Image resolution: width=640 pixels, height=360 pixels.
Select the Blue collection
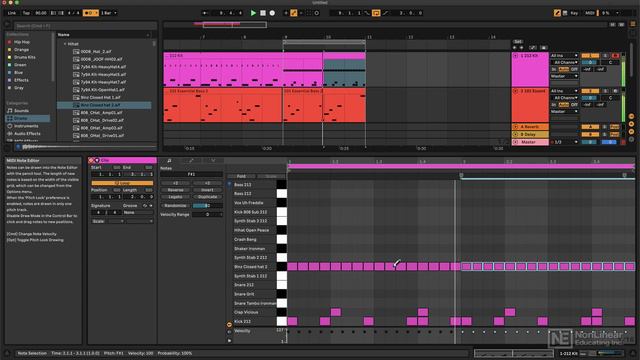coord(18,73)
